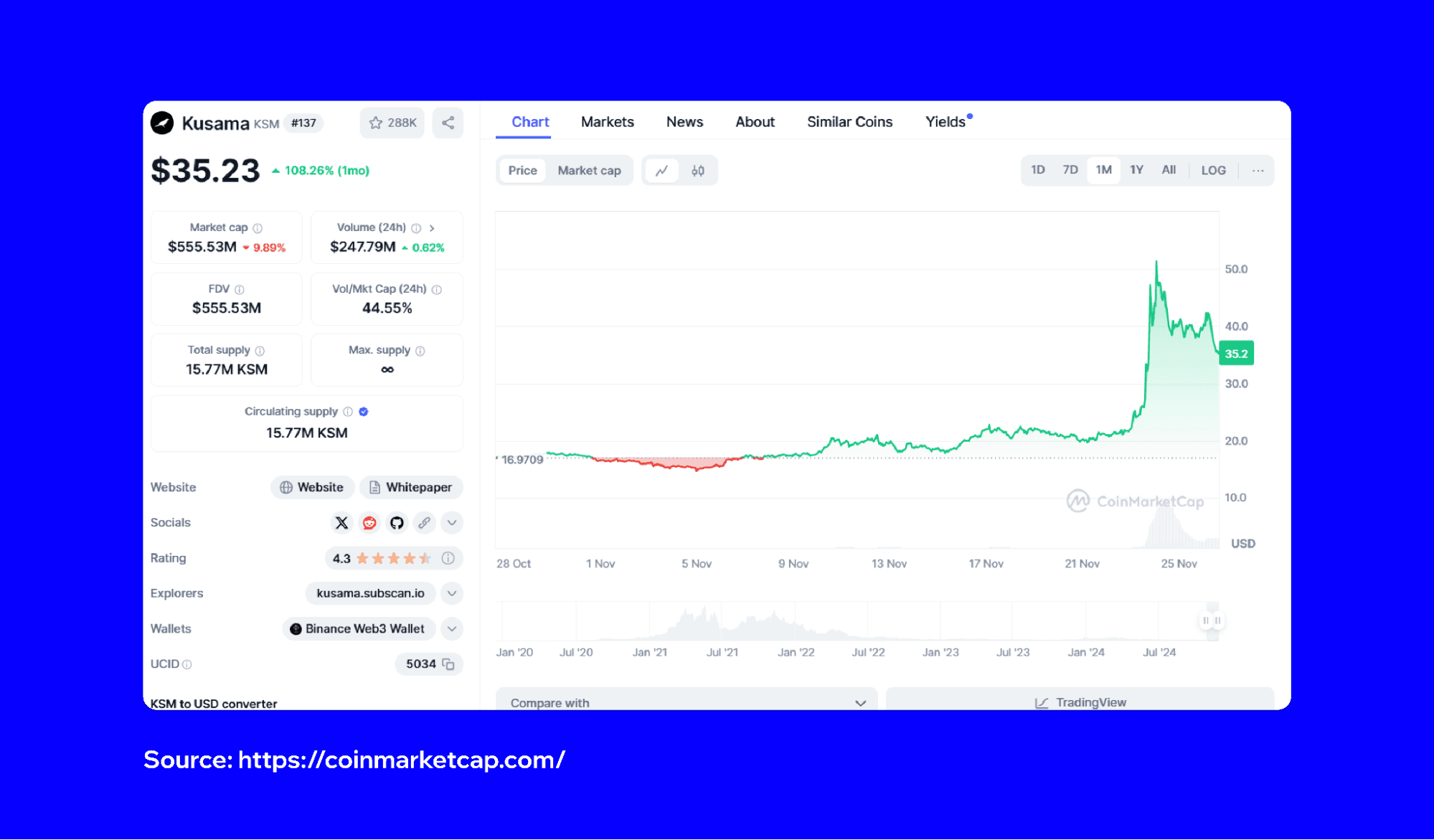Toggle LOG scale on chart
This screenshot has height=840, width=1434.
(x=1213, y=171)
